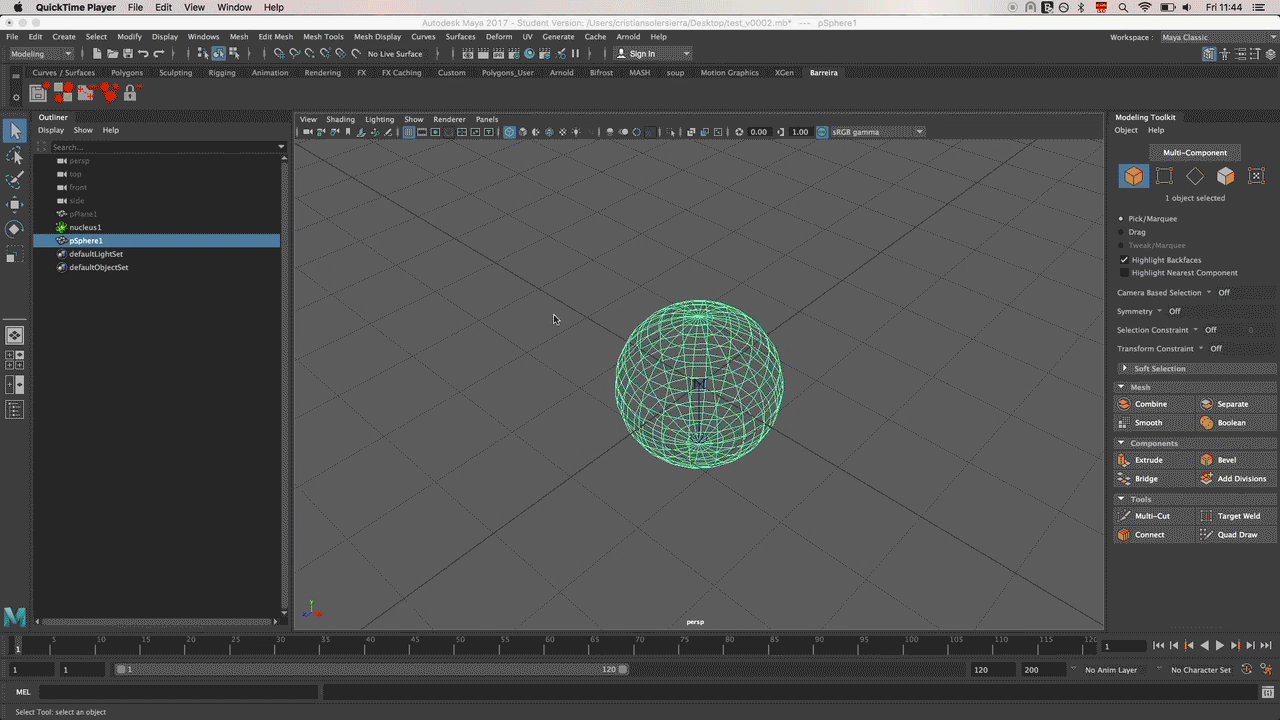Viewport: 1280px width, 720px height.
Task: Select UV selection mode in Modeling Toolkit
Action: click(x=1257, y=176)
